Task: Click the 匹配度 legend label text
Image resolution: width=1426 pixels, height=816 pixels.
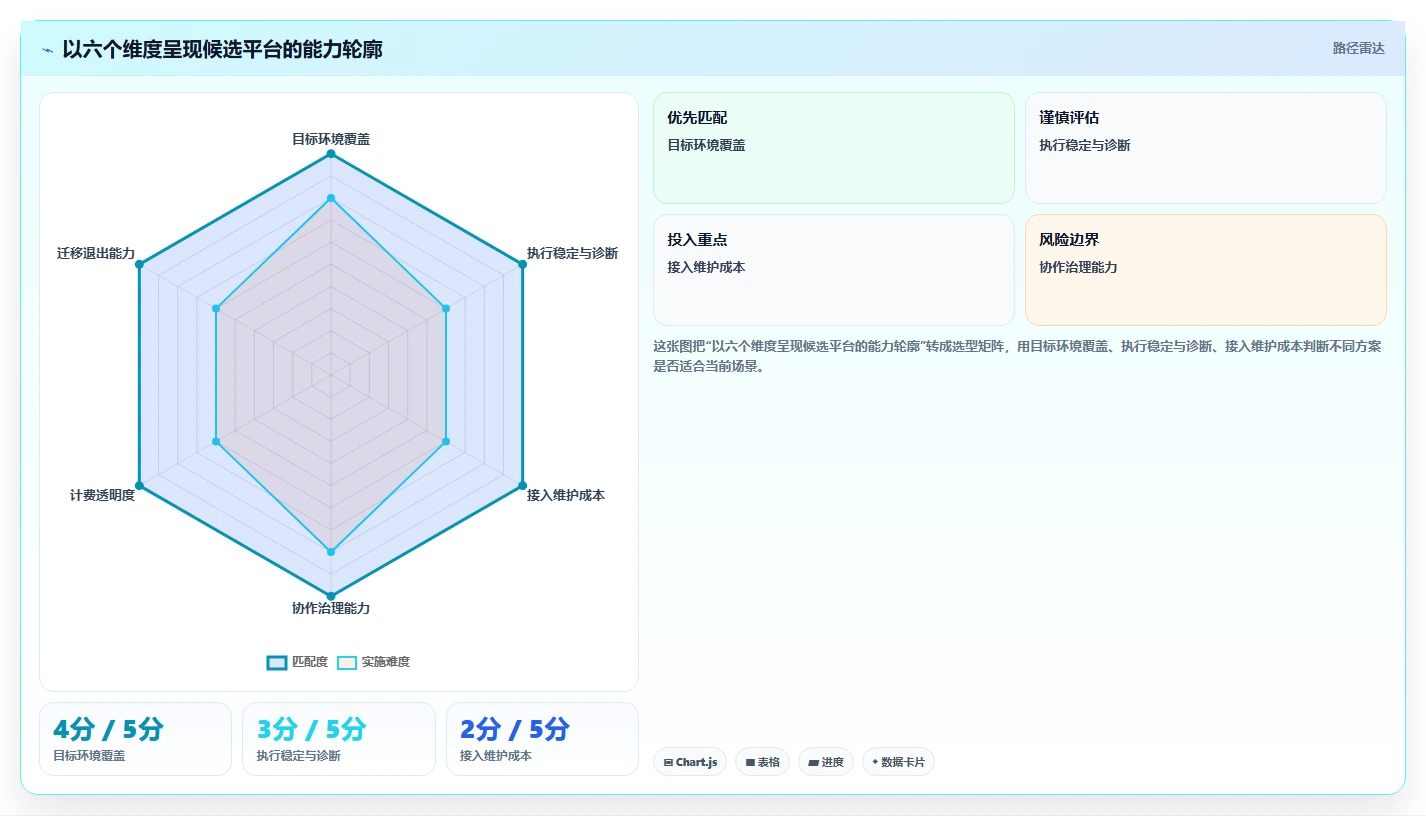Action: (x=310, y=662)
